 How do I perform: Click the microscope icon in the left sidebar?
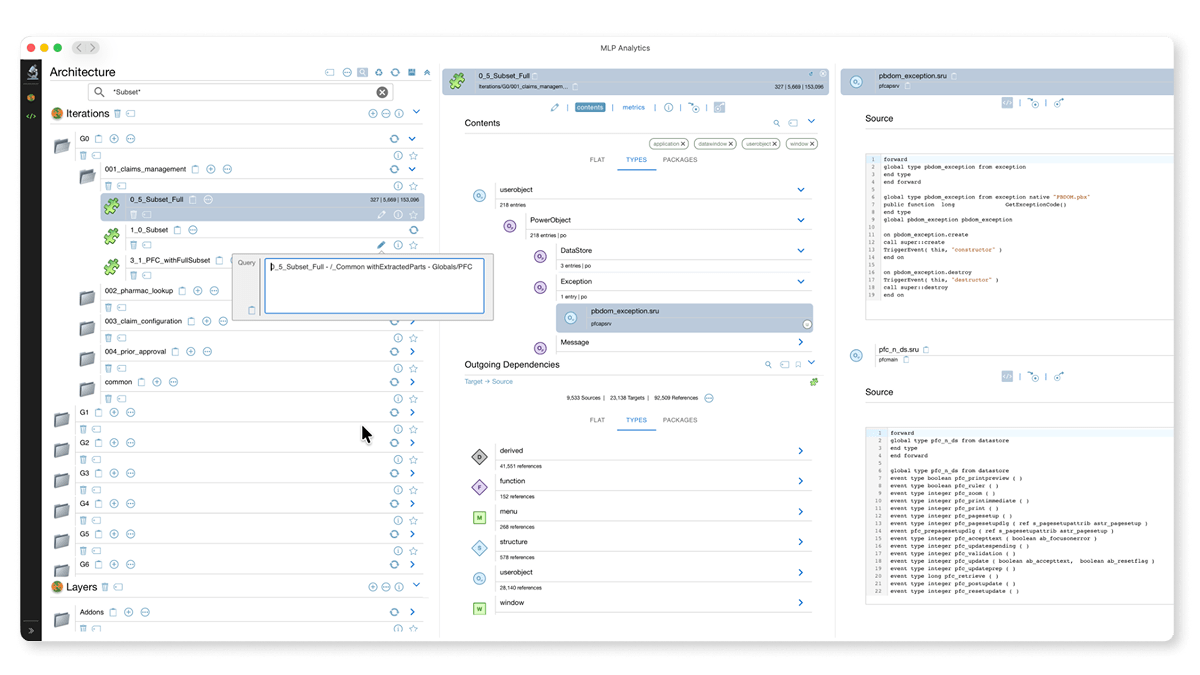coord(32,72)
